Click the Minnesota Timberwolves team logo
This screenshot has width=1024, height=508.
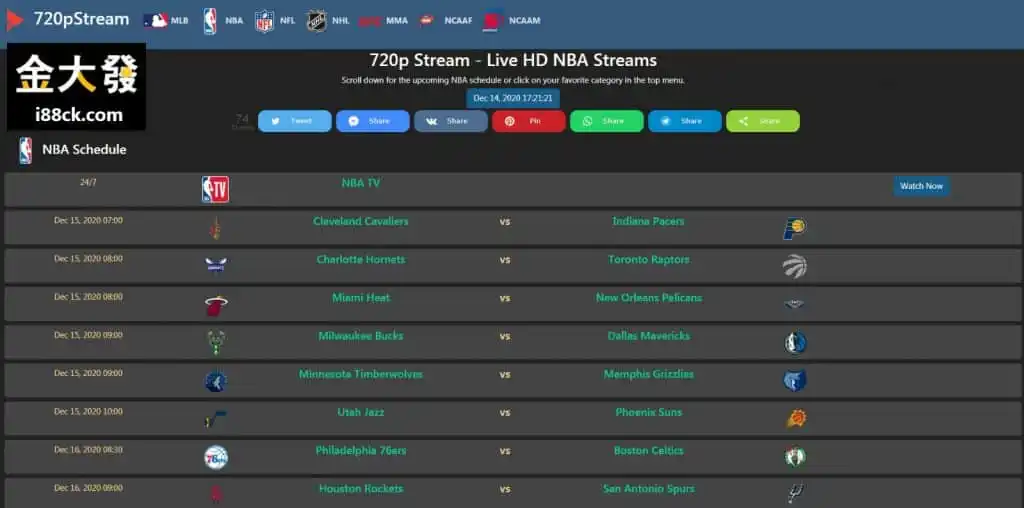[216, 381]
